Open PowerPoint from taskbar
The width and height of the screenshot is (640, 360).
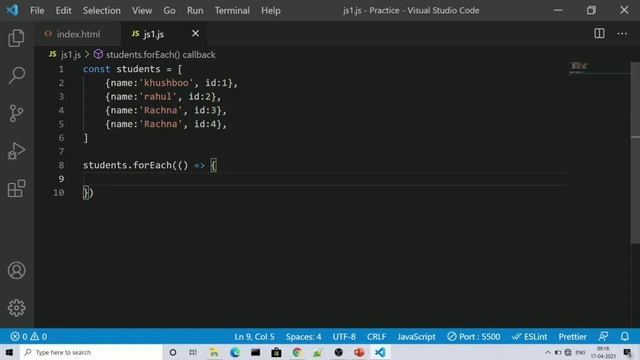click(359, 352)
